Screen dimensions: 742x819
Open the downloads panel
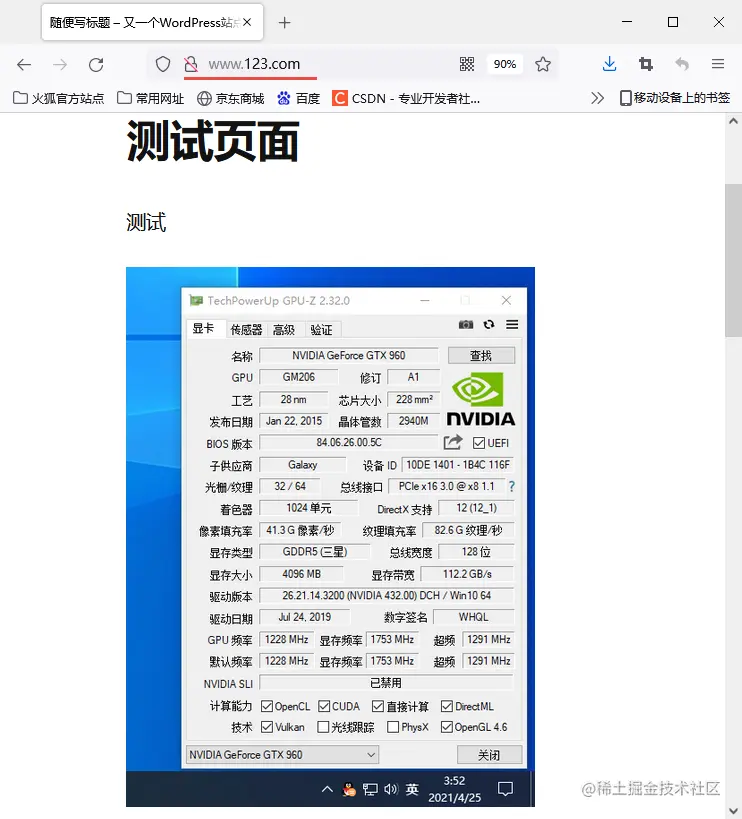coord(609,64)
